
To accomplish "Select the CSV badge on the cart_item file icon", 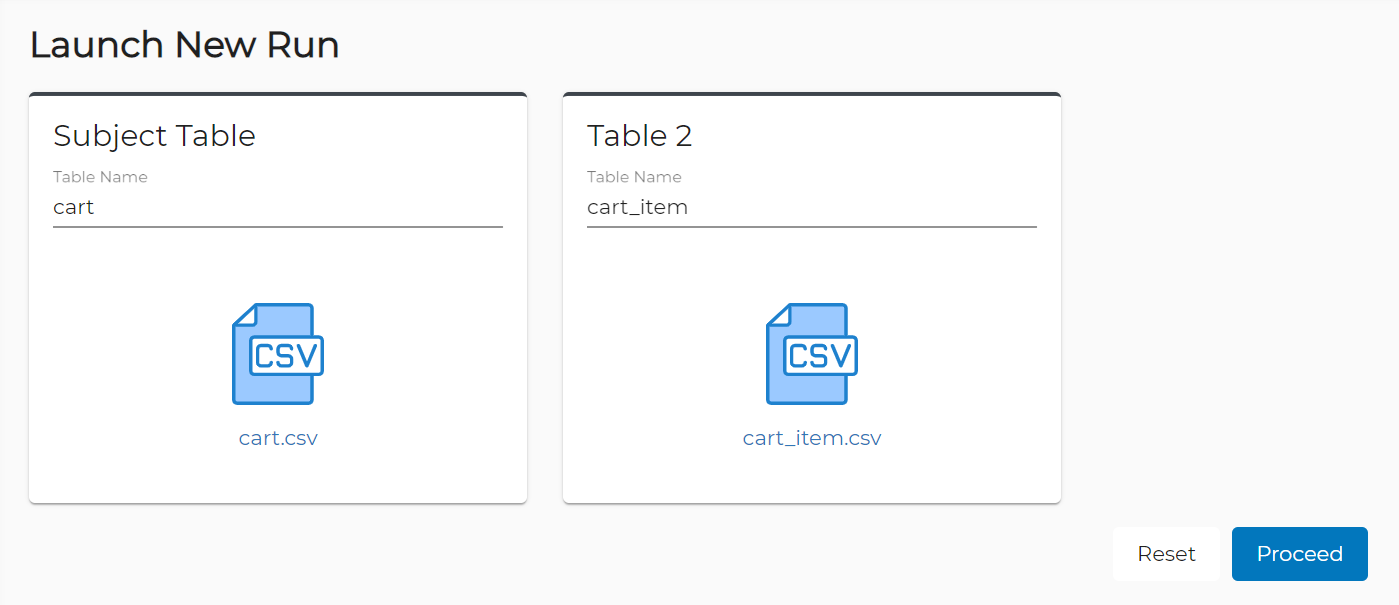I will click(820, 355).
